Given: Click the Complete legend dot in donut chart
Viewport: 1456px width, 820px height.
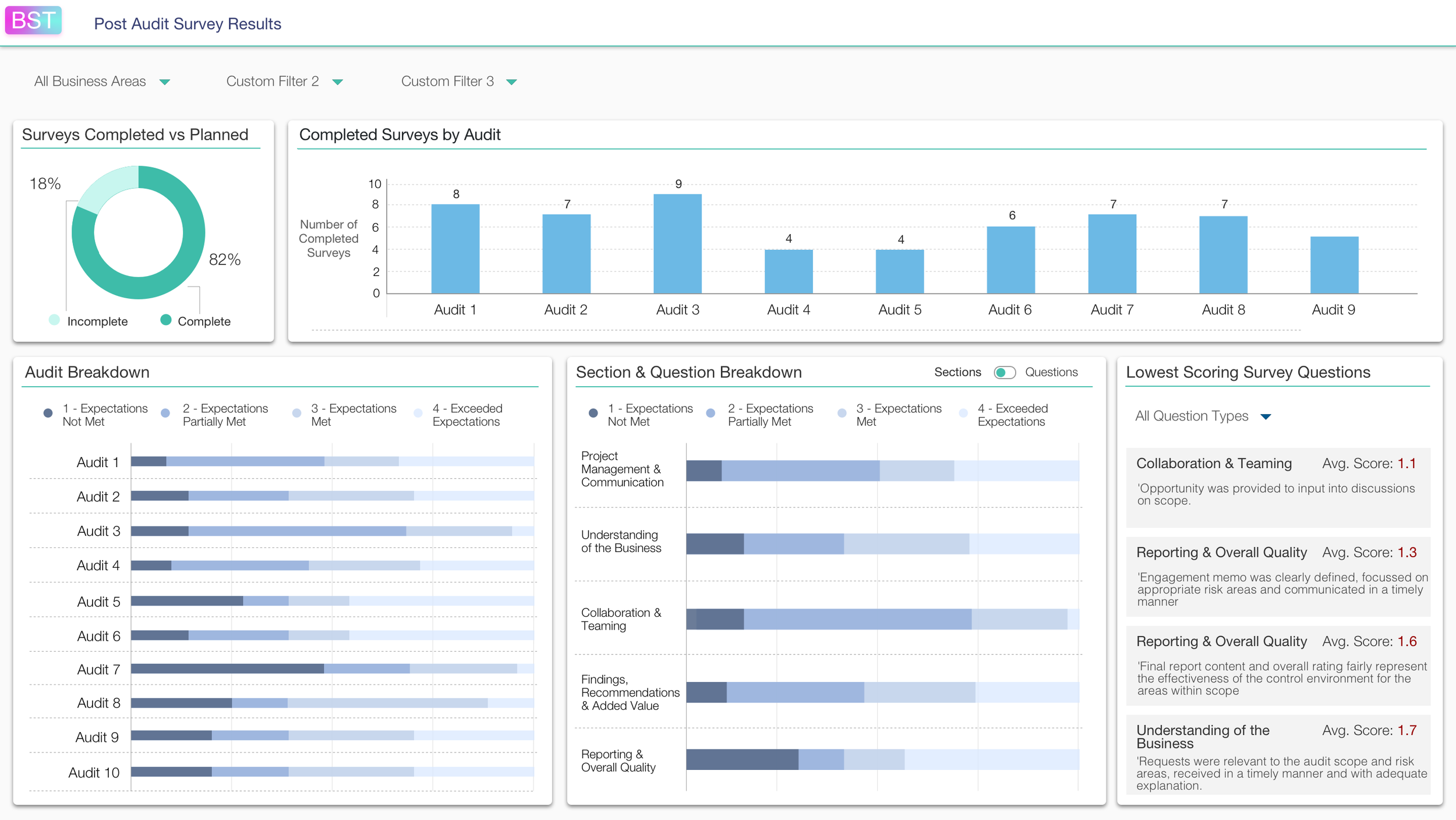Looking at the screenshot, I should [x=167, y=321].
